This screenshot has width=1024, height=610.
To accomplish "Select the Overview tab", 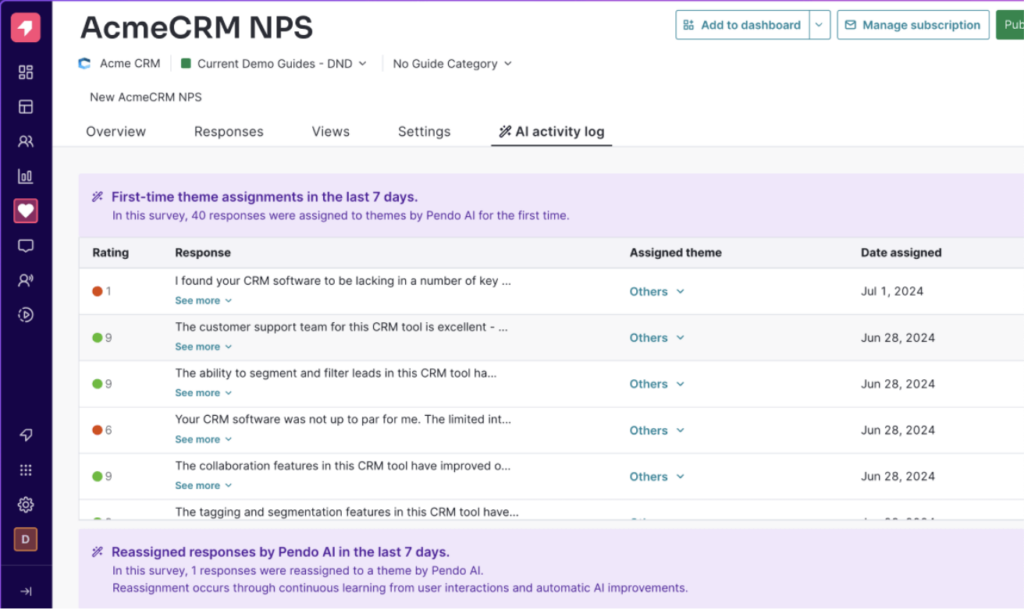I will [115, 131].
